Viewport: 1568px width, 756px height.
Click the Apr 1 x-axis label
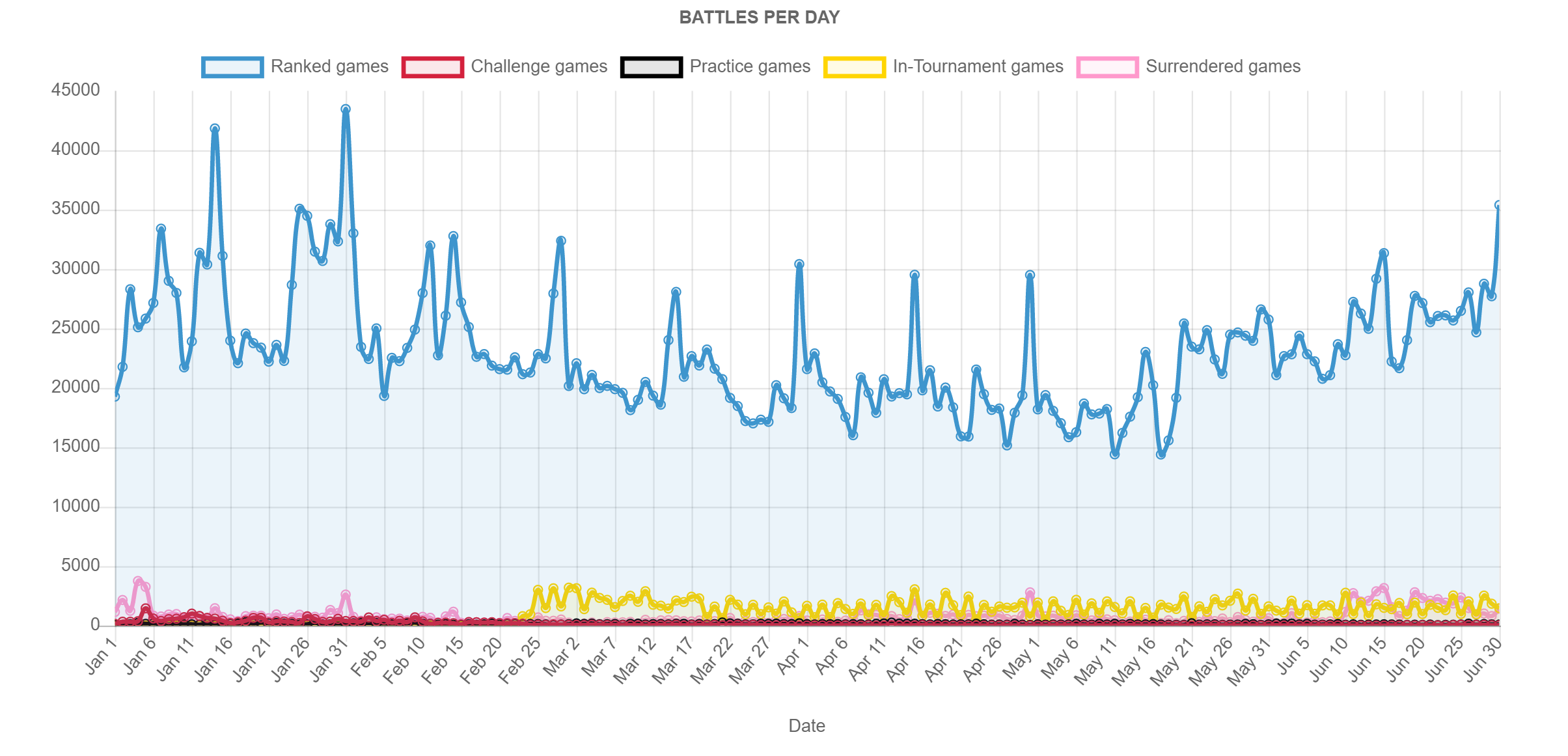[x=792, y=655]
